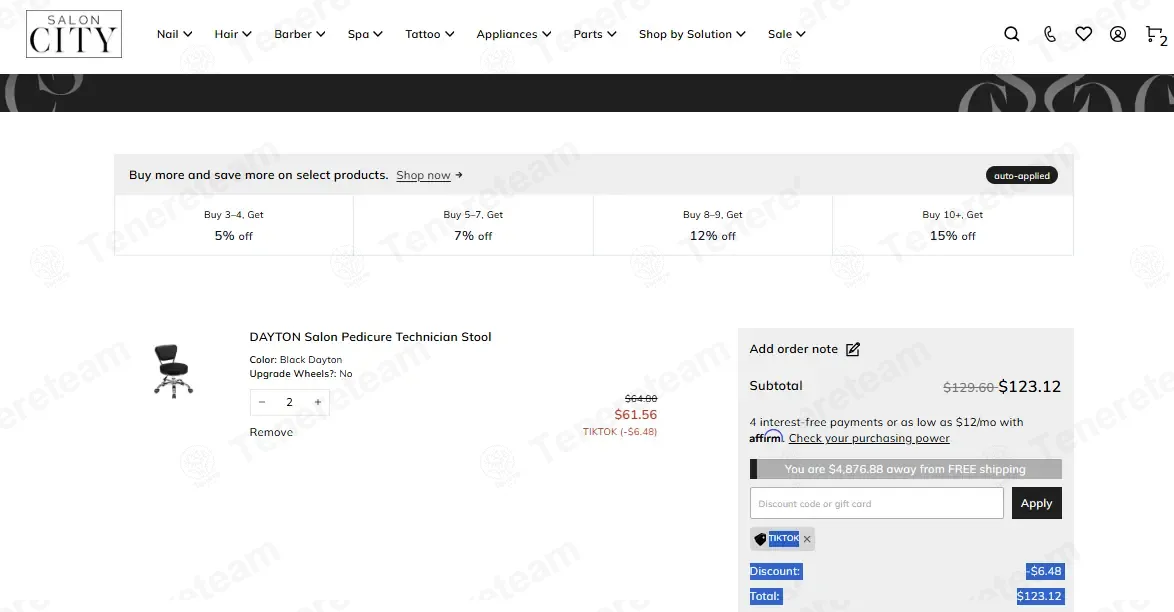Click the Total $123.12 value
Viewport: 1174px width, 612px height.
(1040, 596)
